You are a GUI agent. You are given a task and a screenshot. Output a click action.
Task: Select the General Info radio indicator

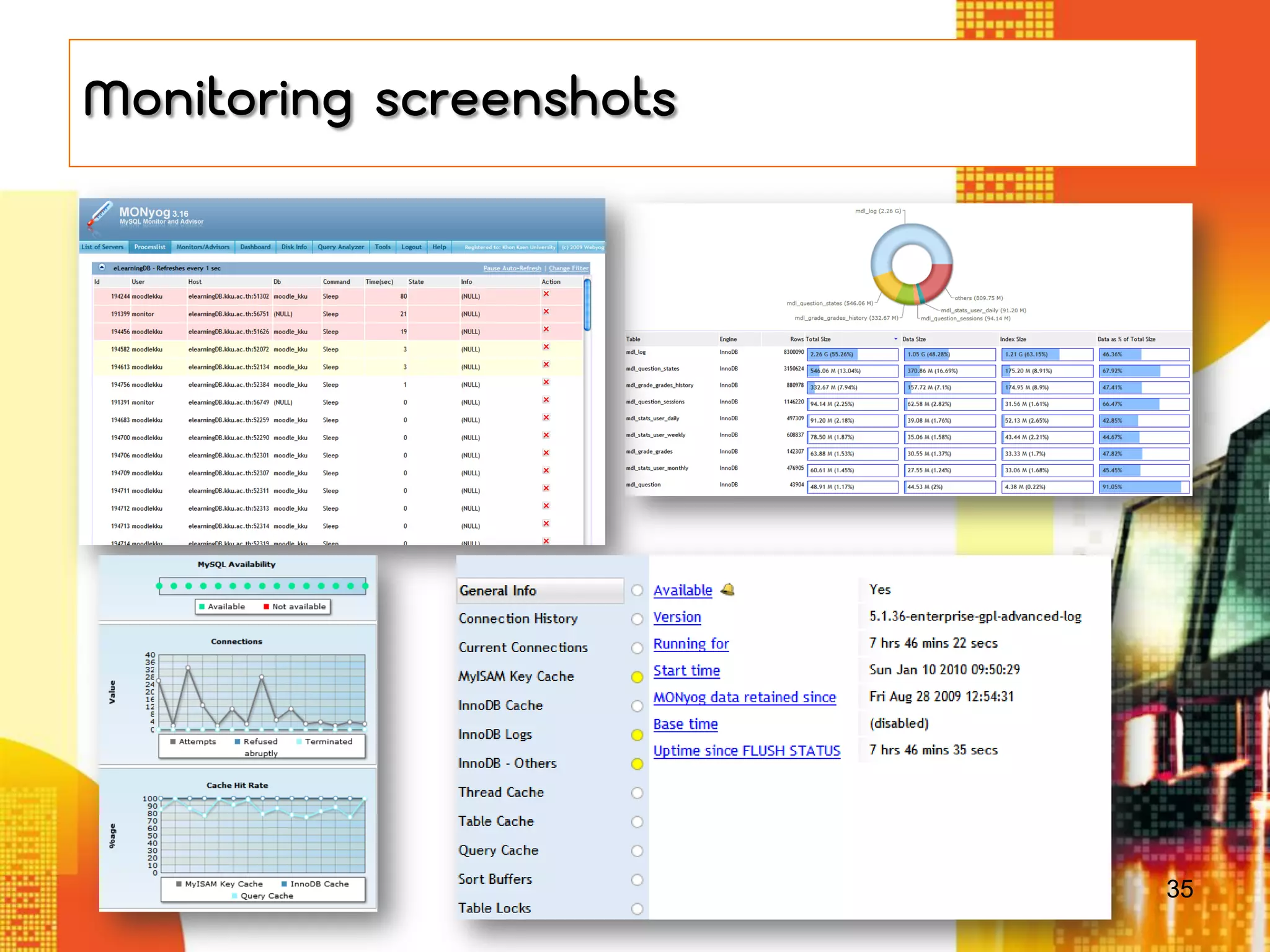(x=637, y=591)
